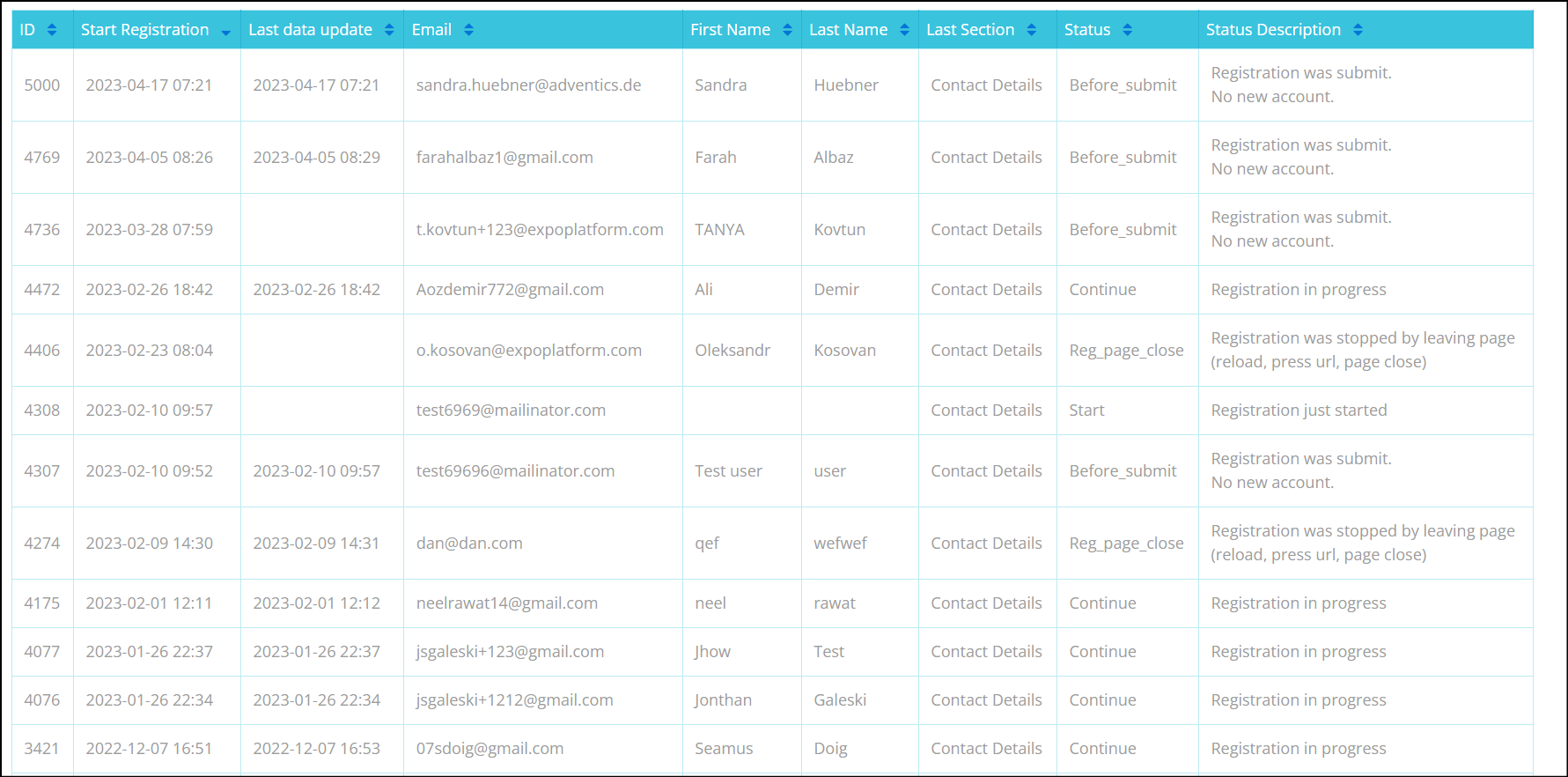Sort by Status Description arrows

click(x=1358, y=30)
